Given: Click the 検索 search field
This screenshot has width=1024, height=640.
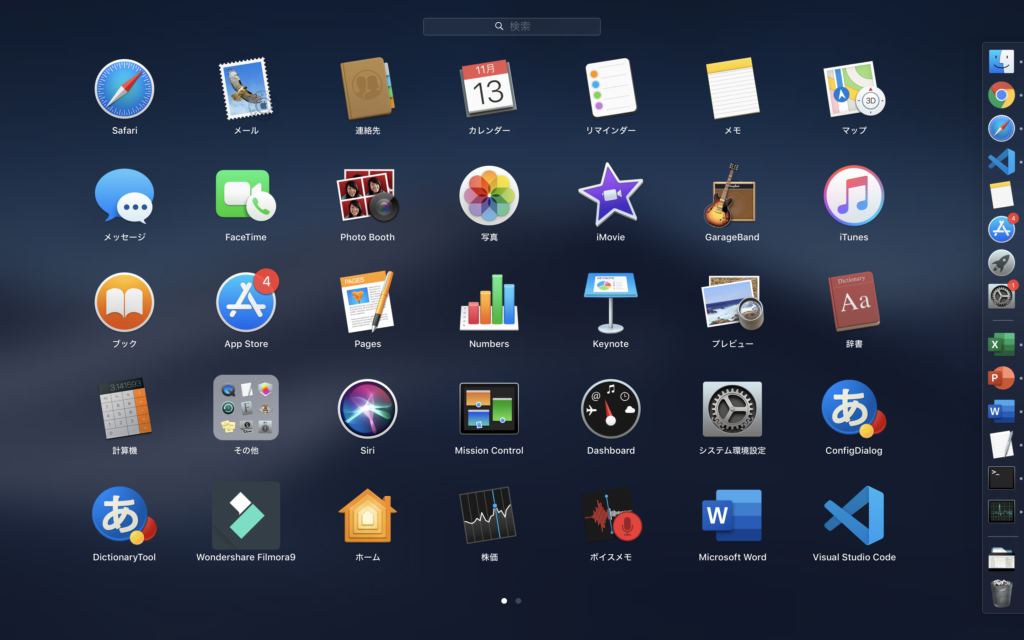Looking at the screenshot, I should tap(512, 27).
